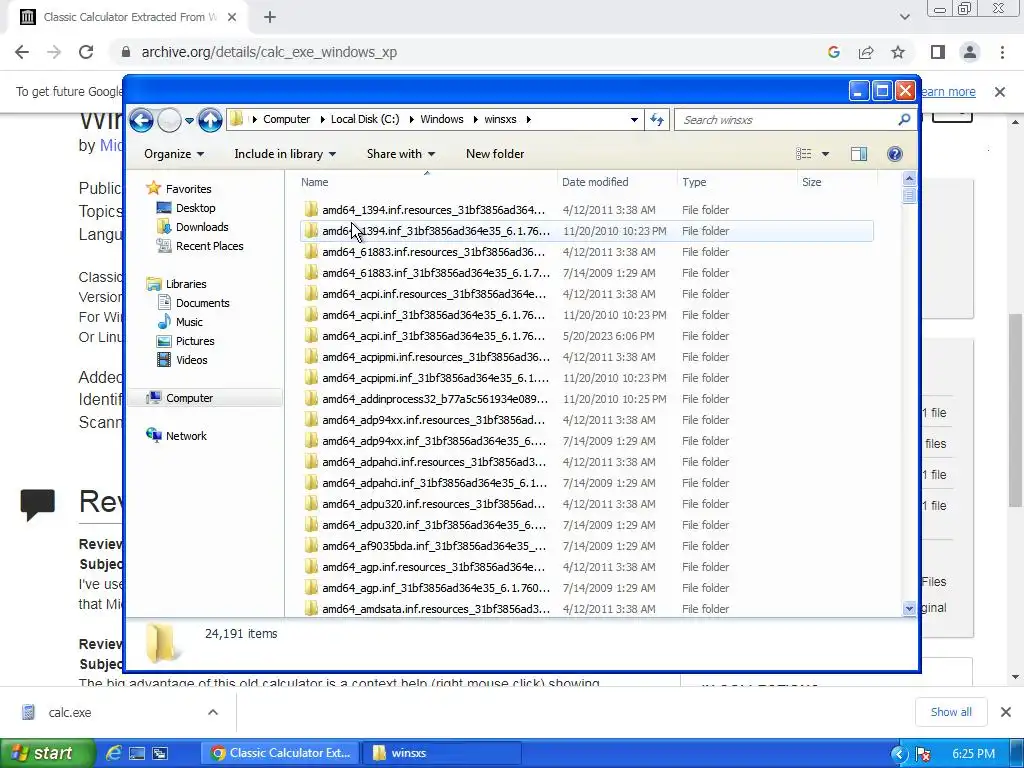This screenshot has width=1024, height=768.
Task: Change the view layout icon
Action: 804,154
